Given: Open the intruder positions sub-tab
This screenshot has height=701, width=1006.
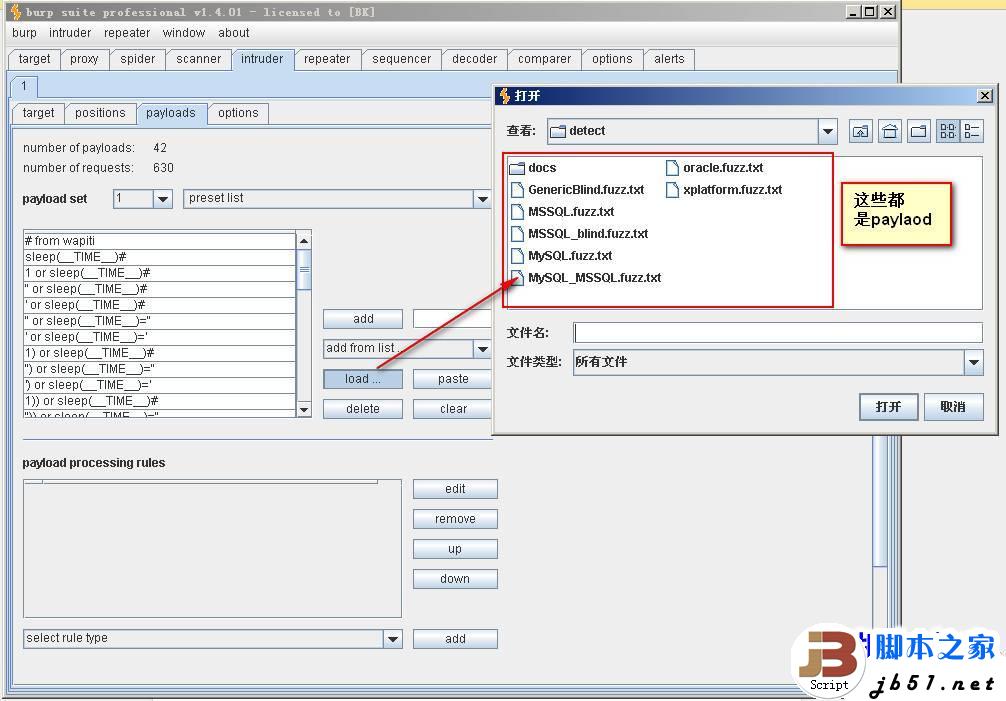Looking at the screenshot, I should pos(100,113).
